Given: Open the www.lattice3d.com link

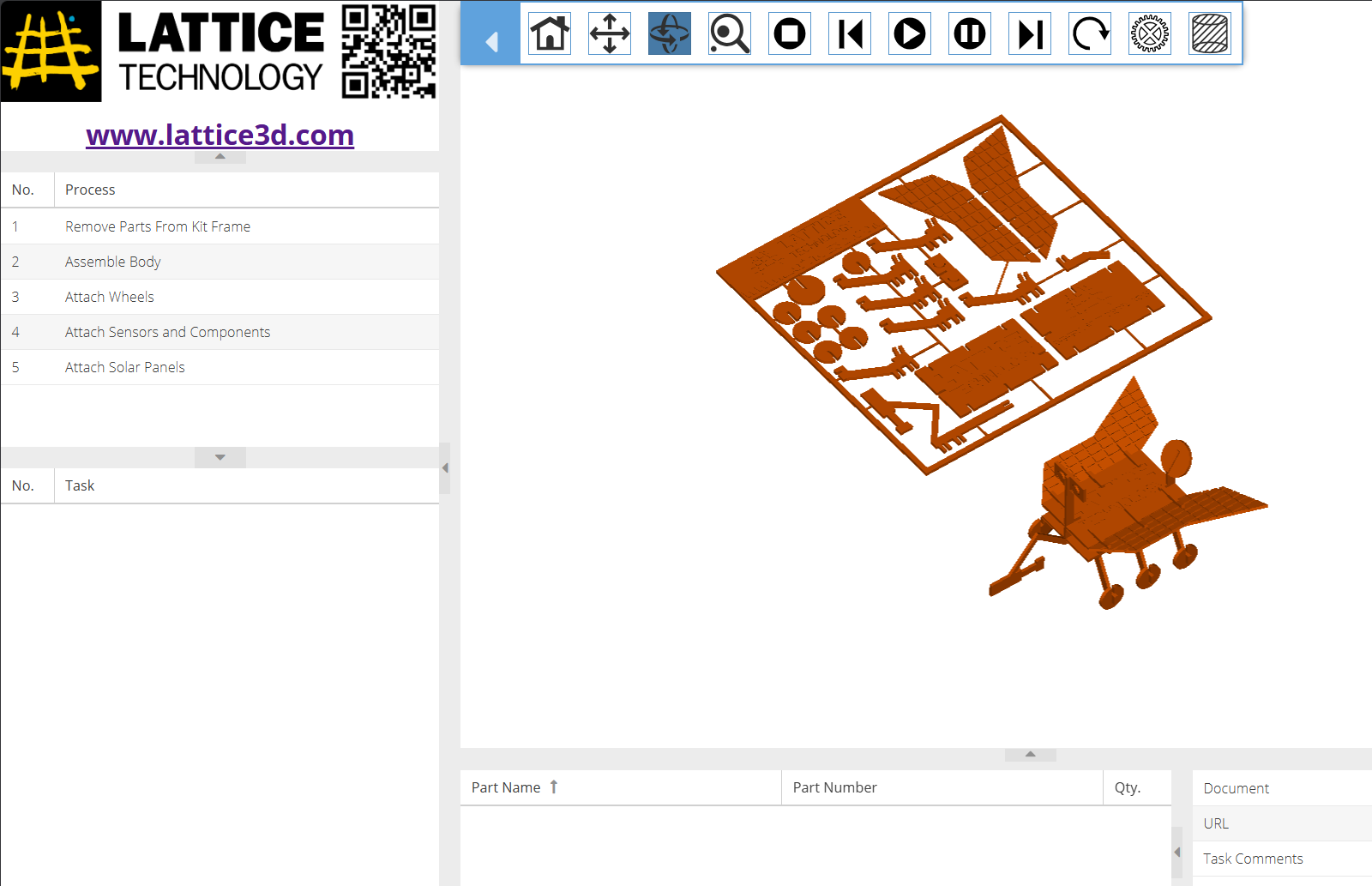Looking at the screenshot, I should [220, 136].
